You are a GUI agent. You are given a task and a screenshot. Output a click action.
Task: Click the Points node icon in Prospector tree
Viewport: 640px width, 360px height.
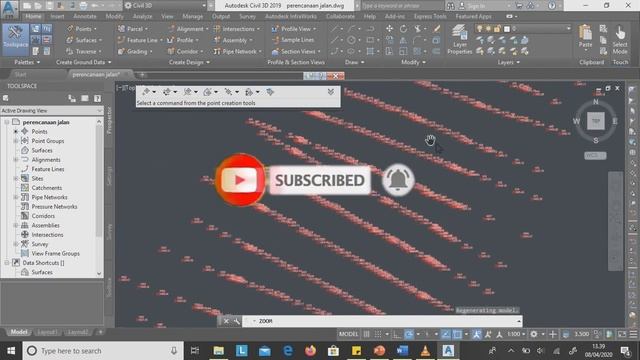pos(25,131)
